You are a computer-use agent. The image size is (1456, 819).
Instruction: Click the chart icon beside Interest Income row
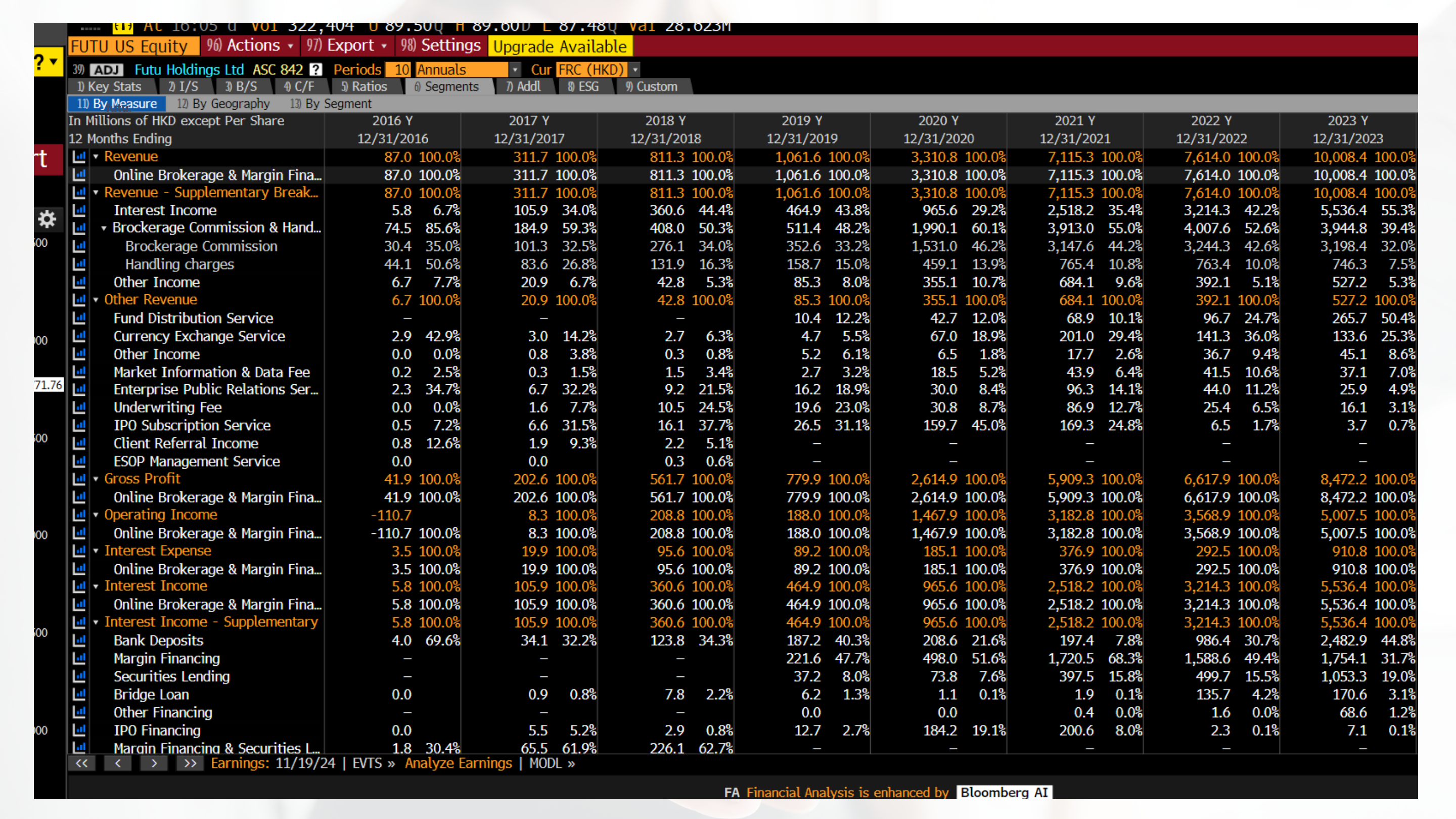79,210
